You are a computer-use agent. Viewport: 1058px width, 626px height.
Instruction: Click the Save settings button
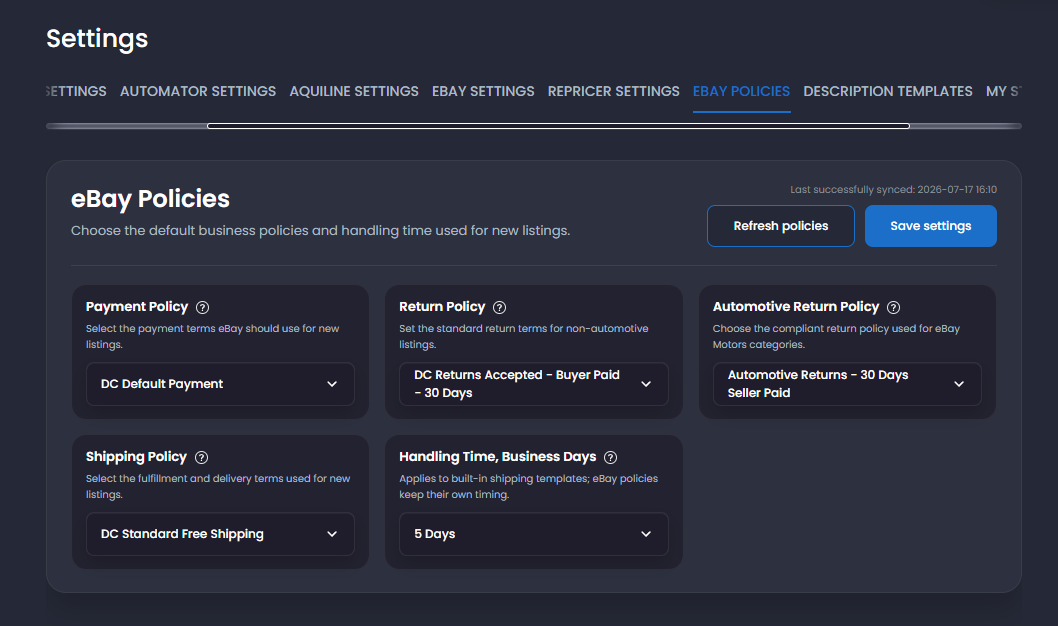point(930,226)
